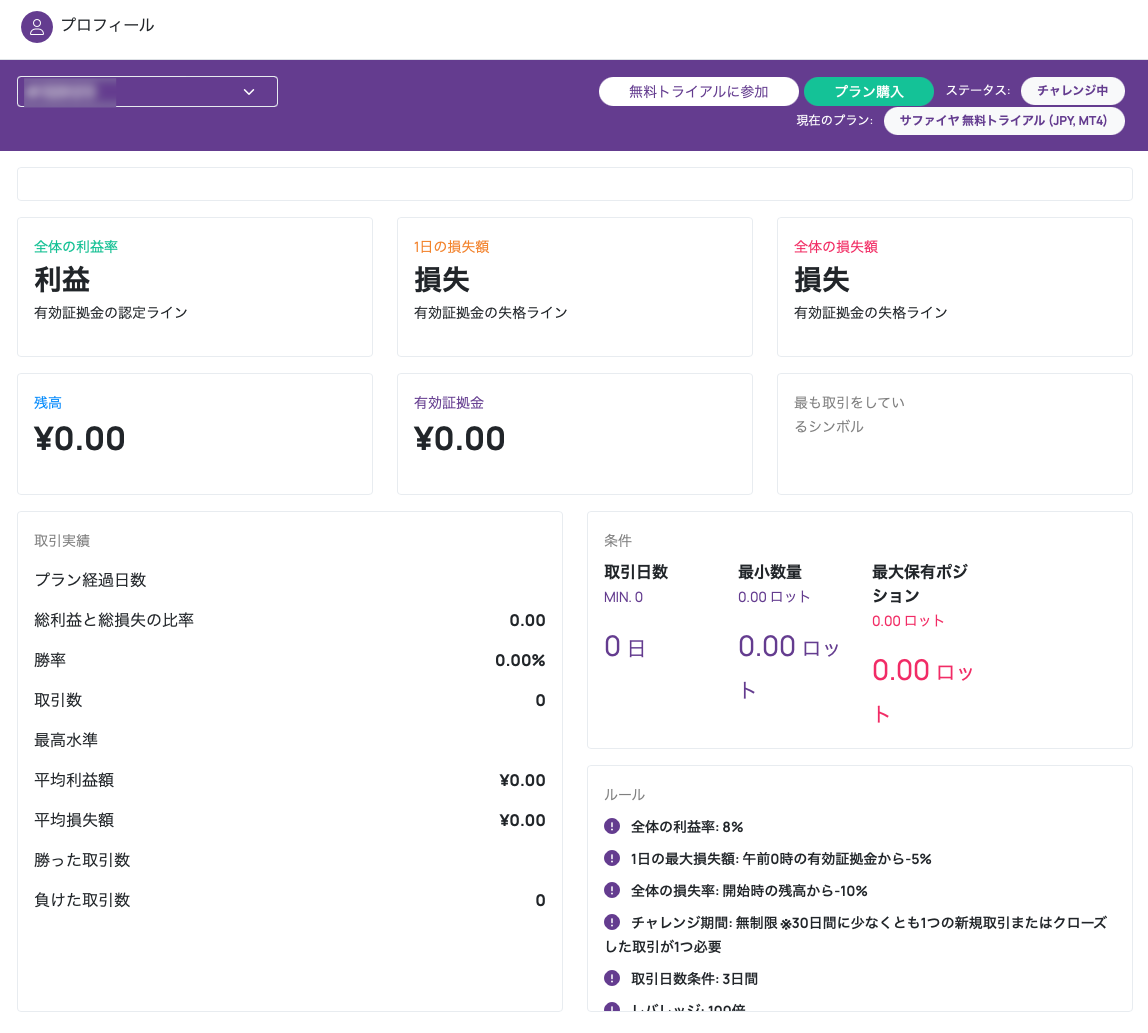The width and height of the screenshot is (1148, 1033).
Task: Click the profile avatar icon
Action: 37,27
